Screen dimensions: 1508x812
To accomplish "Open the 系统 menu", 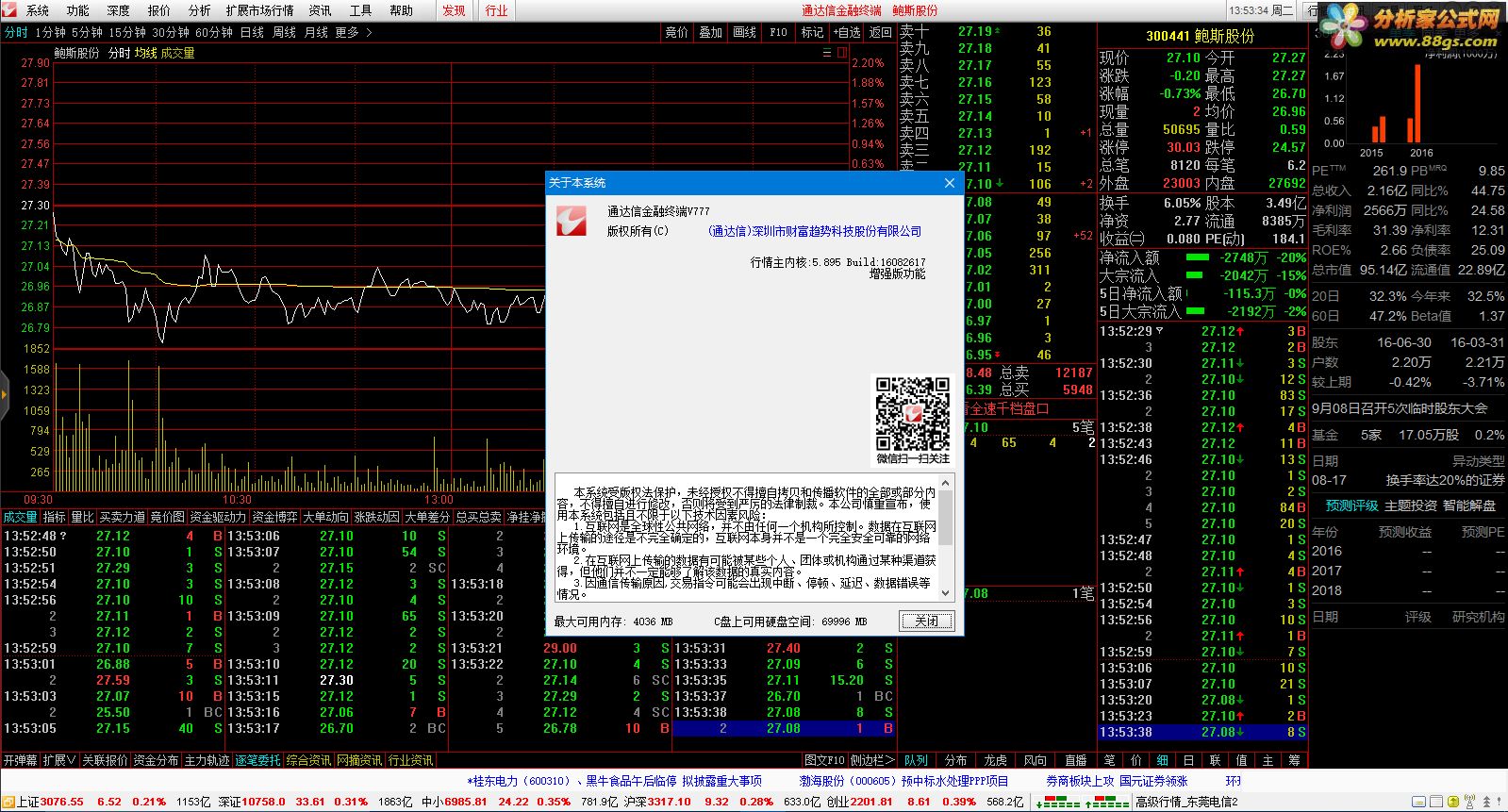I will coord(38,10).
